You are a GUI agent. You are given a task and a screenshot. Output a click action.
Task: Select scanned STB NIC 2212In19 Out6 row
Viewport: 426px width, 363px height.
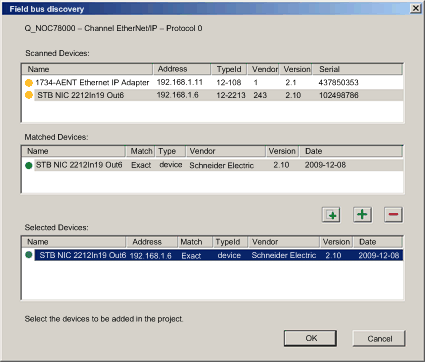tap(212, 95)
